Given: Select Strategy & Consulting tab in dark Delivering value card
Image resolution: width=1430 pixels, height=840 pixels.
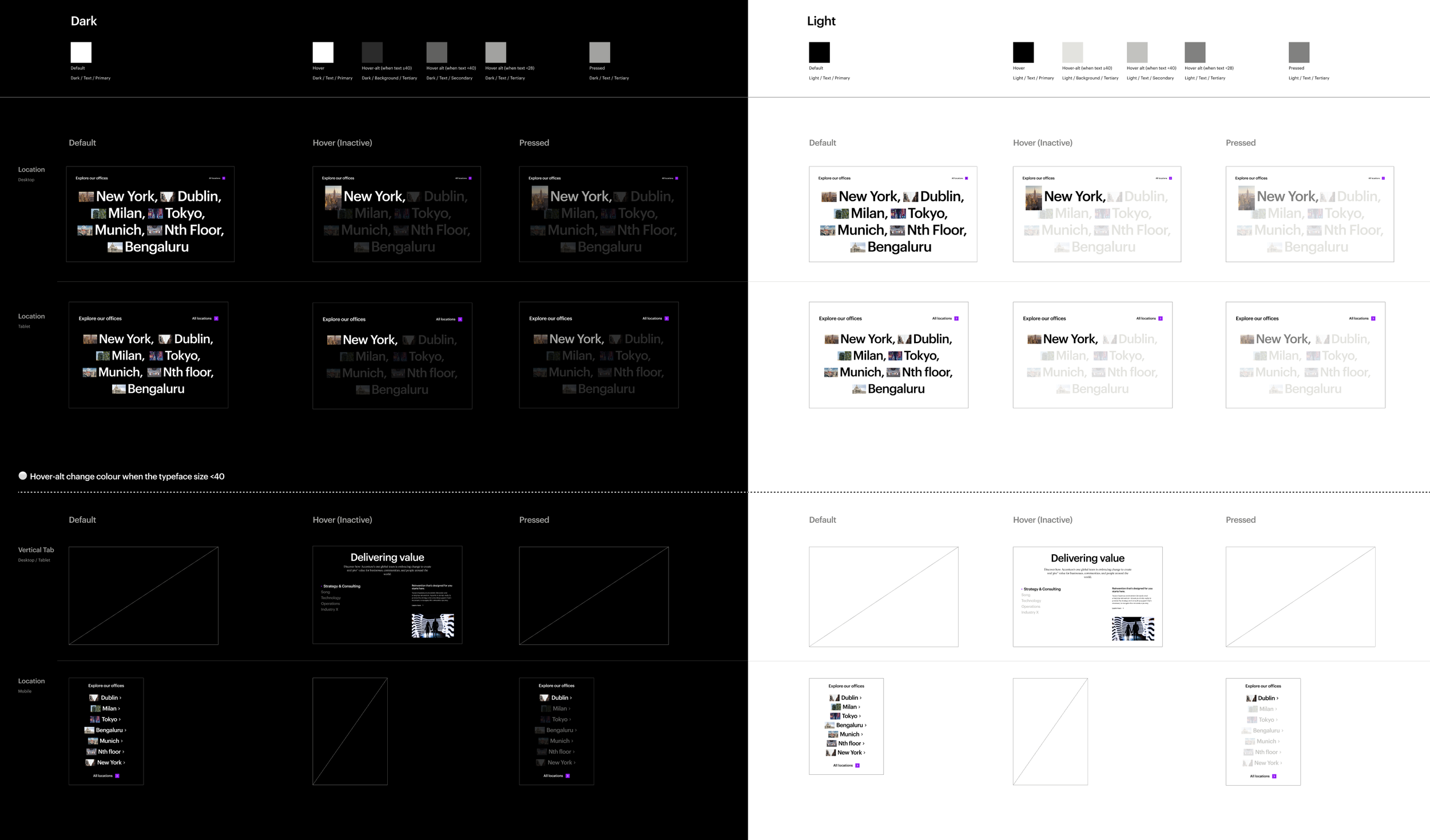Looking at the screenshot, I should 341,586.
